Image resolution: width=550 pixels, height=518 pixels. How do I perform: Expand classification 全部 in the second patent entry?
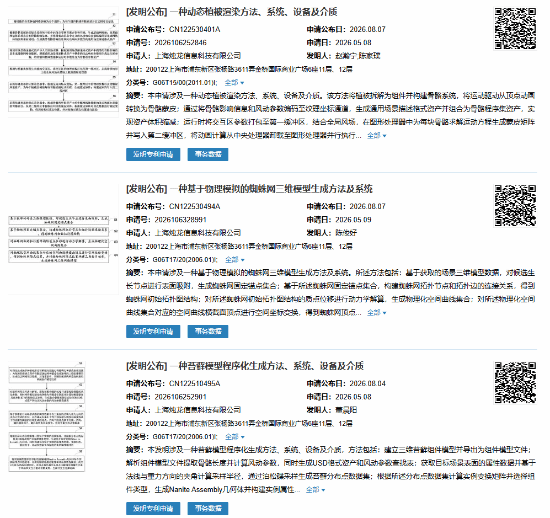coord(234,260)
